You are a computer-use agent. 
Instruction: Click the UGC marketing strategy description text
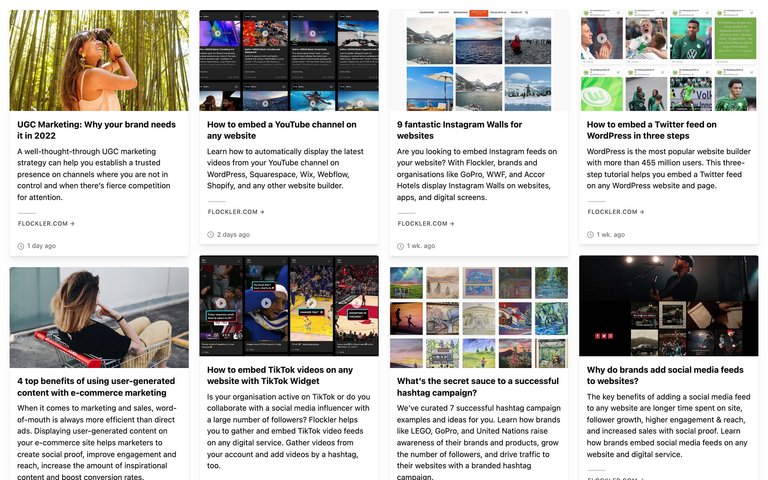coord(94,174)
